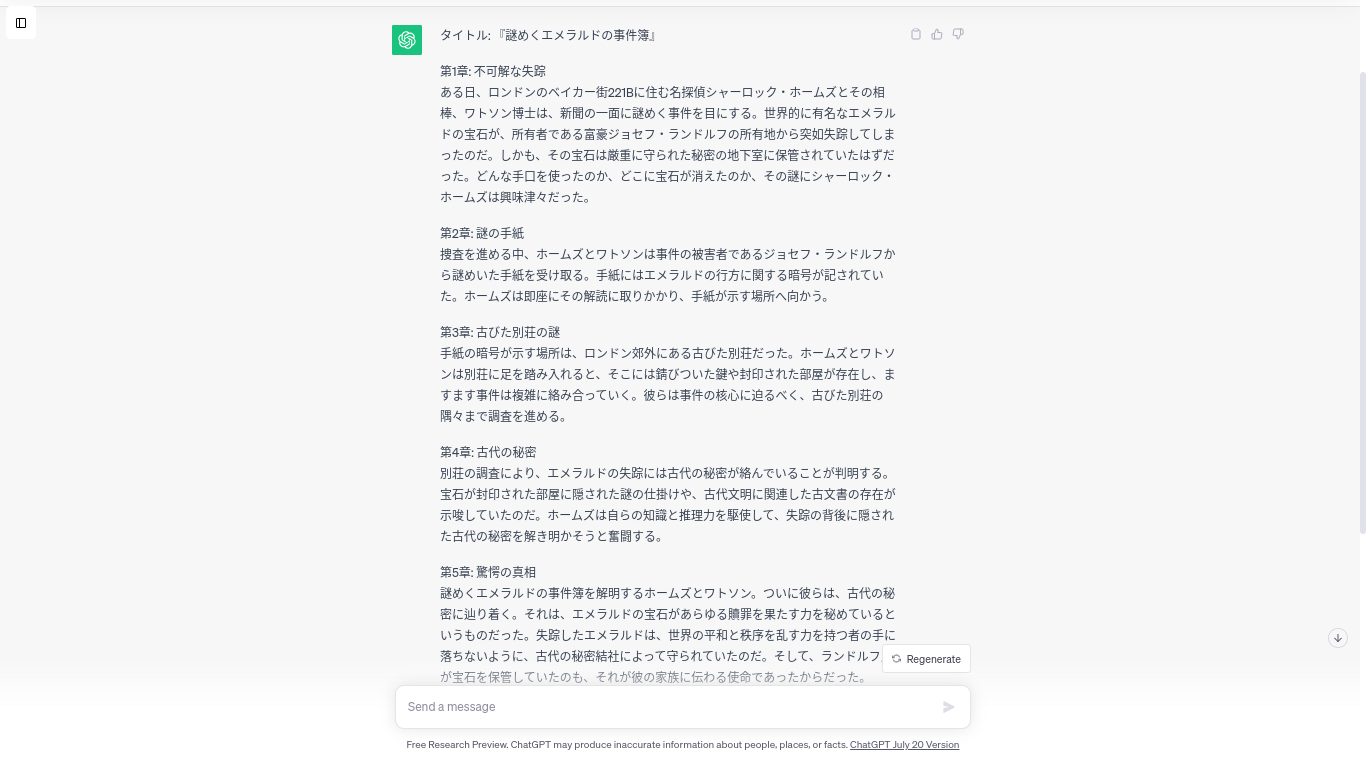Mark the response with thumbs down
The height and width of the screenshot is (768, 1366).
(x=958, y=34)
